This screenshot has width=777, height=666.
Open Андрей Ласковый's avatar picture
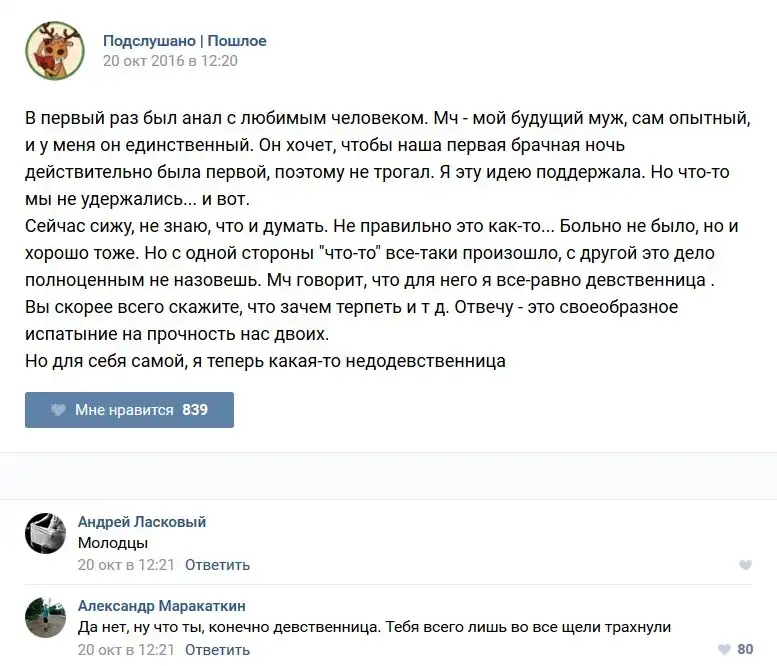45,533
